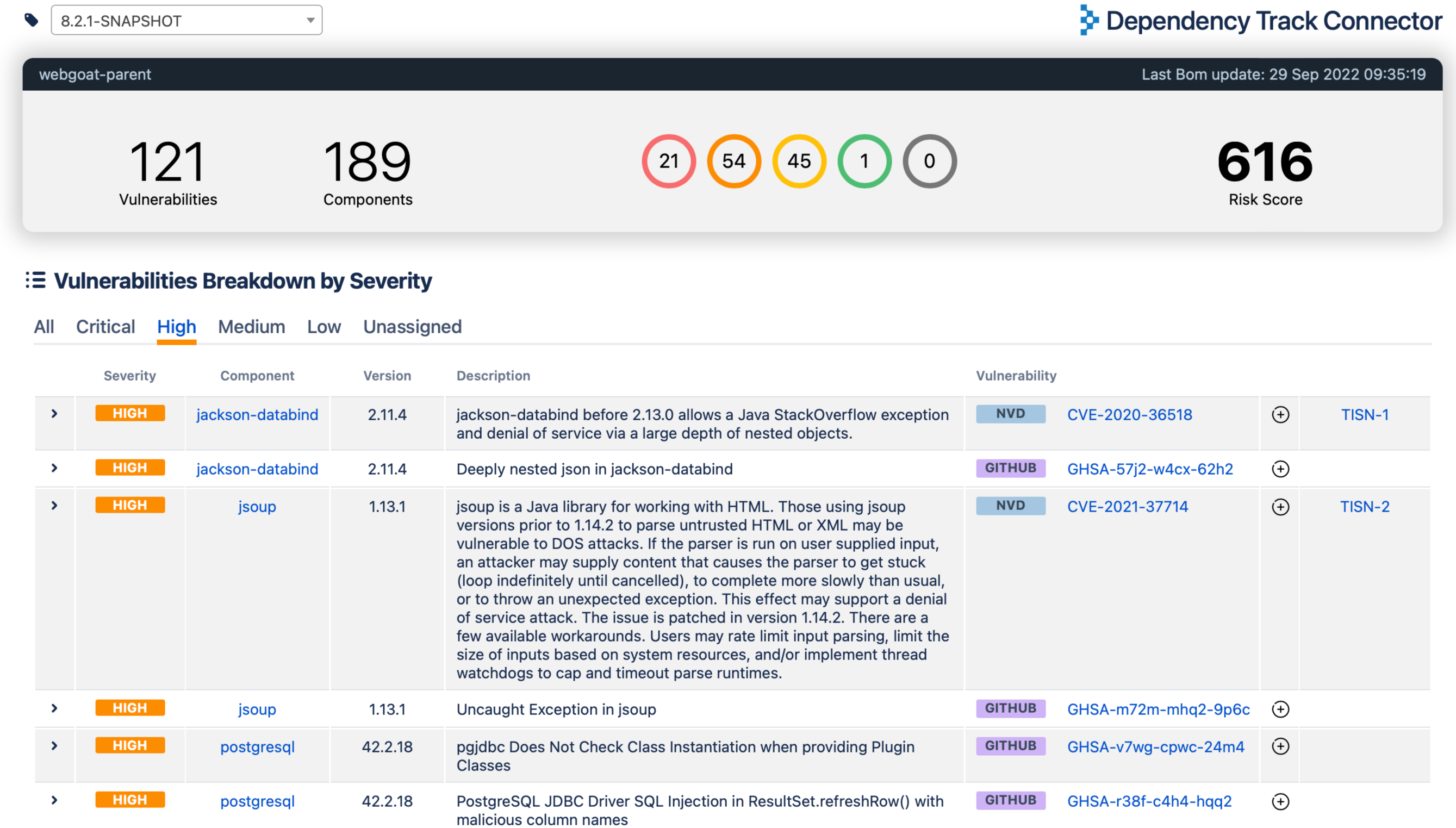Open the TISN-1 issue link
The height and width of the screenshot is (828, 1456).
click(1364, 415)
